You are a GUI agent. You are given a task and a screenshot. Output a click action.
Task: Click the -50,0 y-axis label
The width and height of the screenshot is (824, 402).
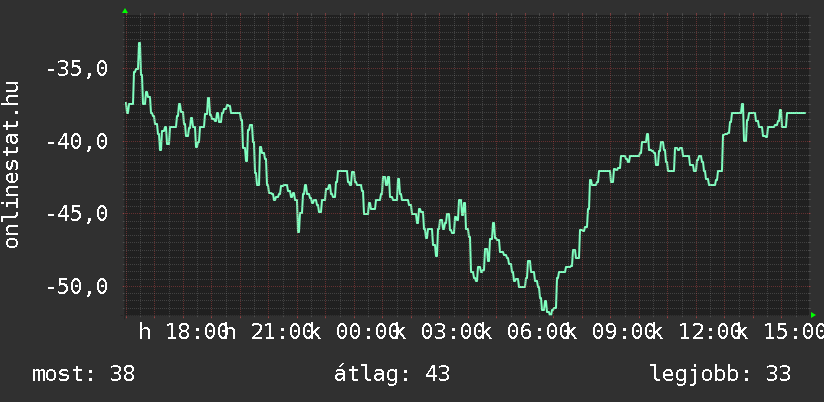[80, 287]
